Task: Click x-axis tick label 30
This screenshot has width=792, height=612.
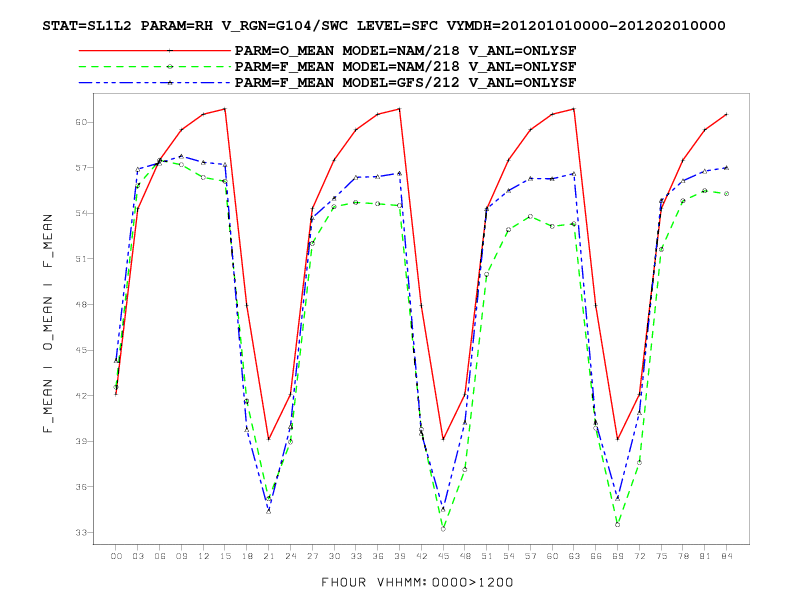Action: point(334,556)
